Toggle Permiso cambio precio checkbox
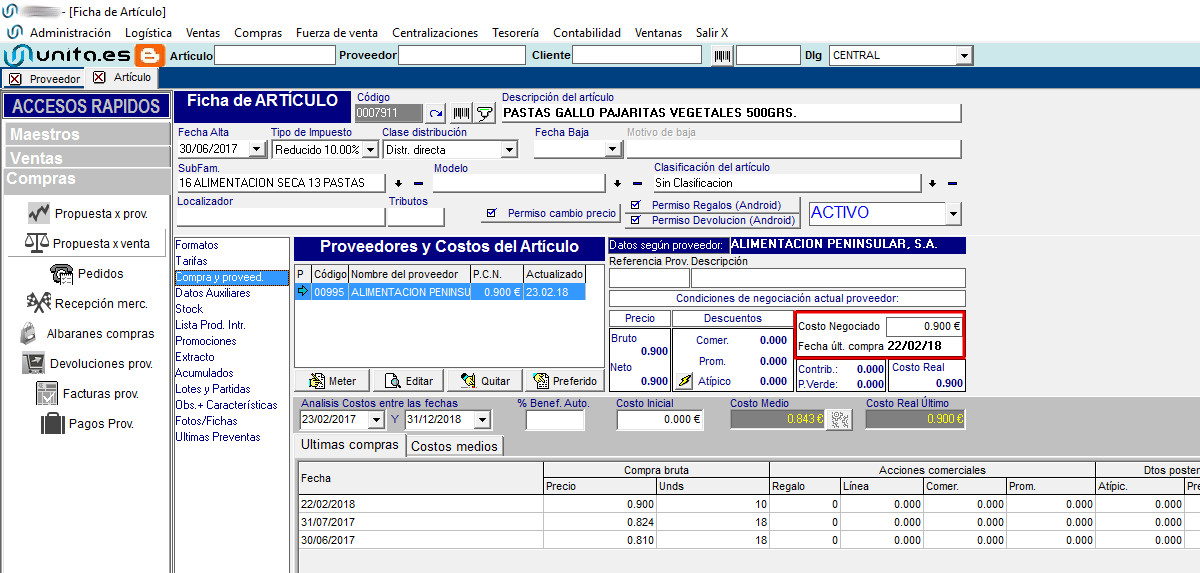 491,213
